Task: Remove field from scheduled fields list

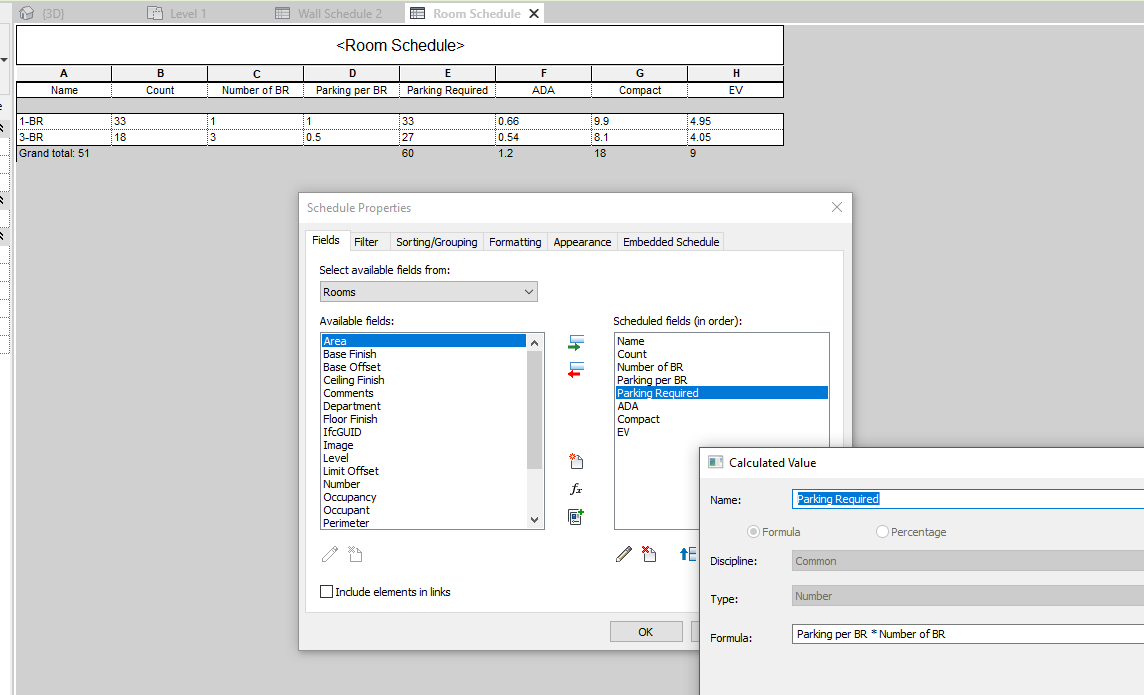Action: [x=574, y=369]
